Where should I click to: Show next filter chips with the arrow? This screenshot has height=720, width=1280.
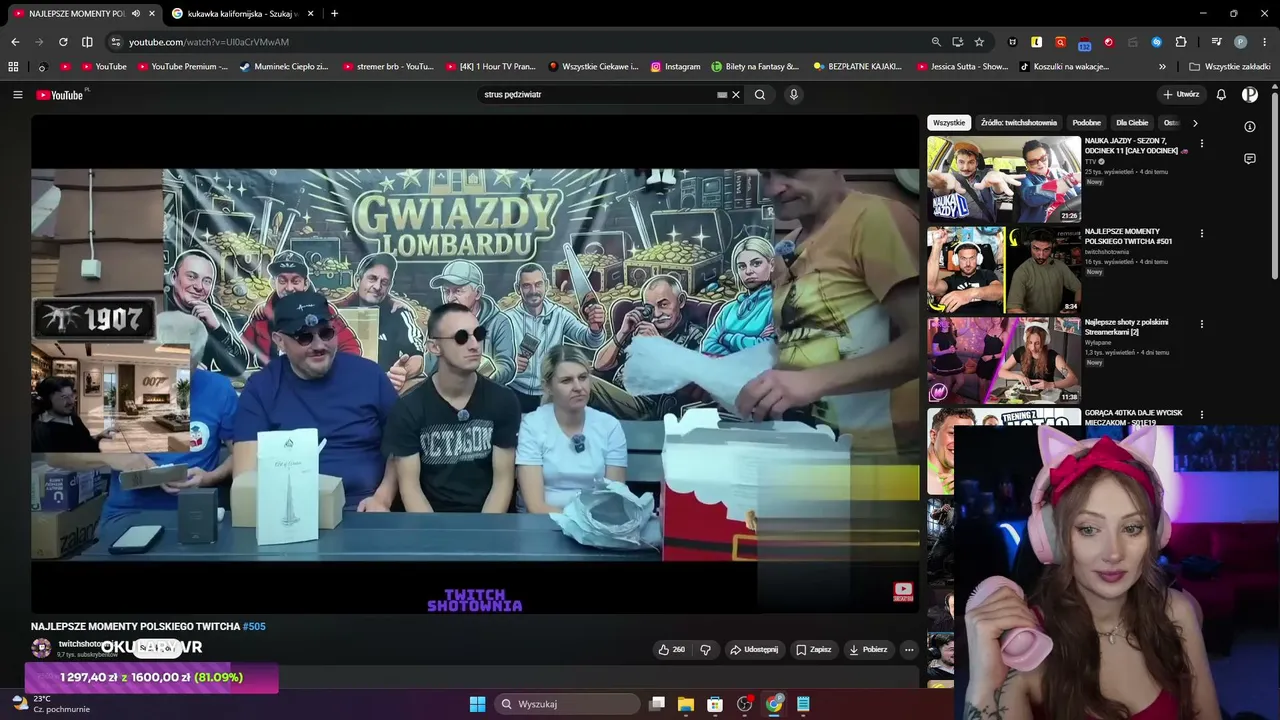tap(1195, 123)
